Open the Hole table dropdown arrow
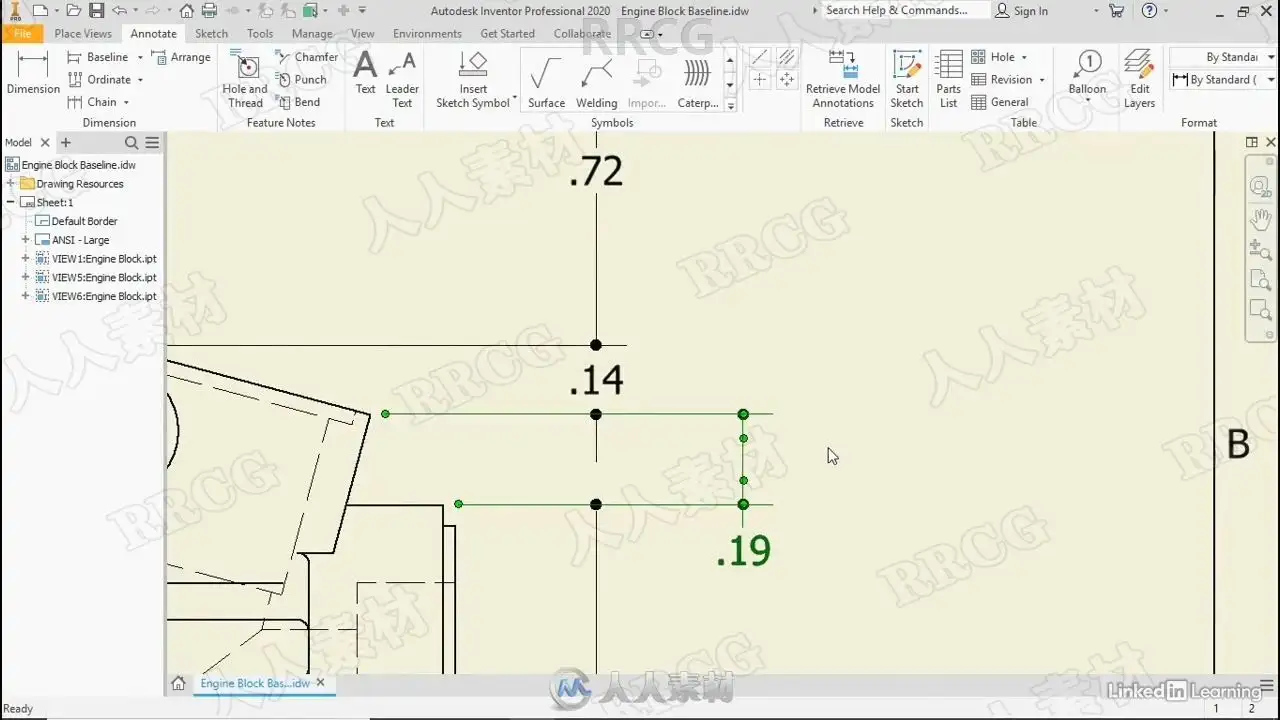This screenshot has height=720, width=1280. pos(1024,58)
